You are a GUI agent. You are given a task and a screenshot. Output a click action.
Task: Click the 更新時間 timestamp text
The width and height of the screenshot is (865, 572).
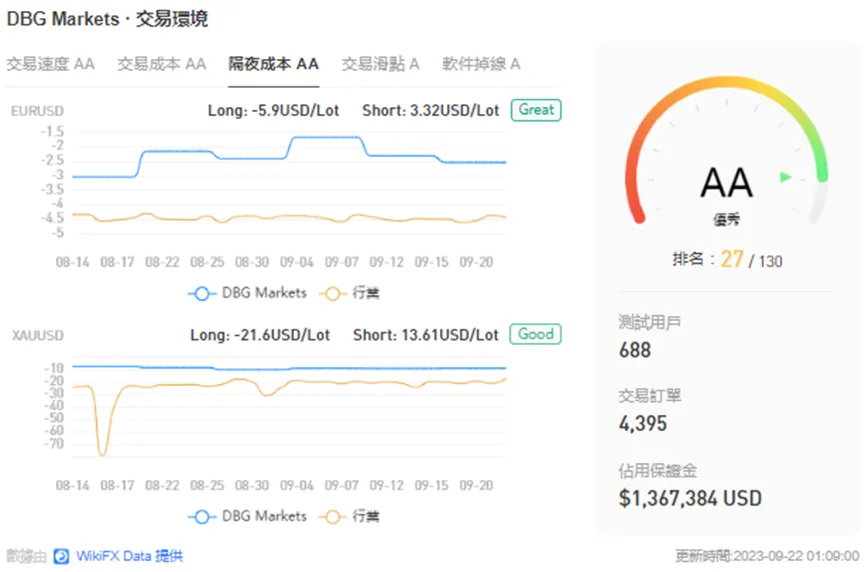coord(767,556)
